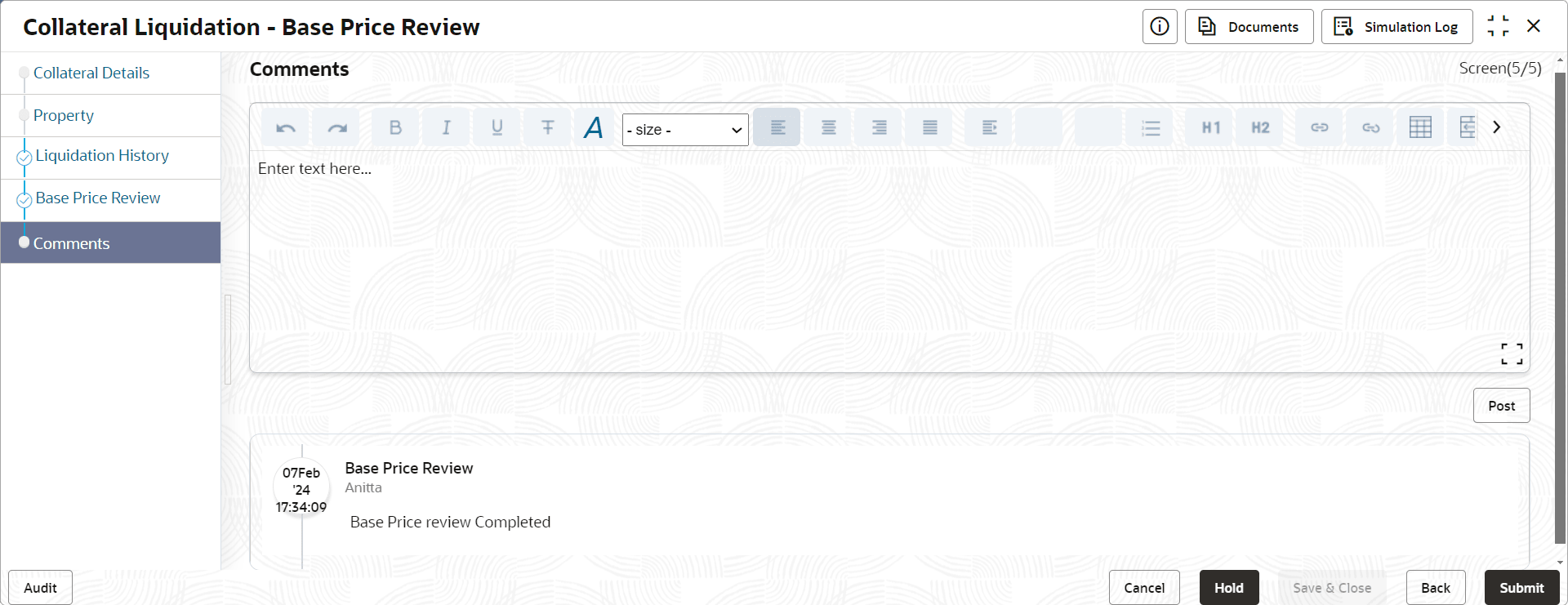Align text left
Image resolution: width=1568 pixels, height=605 pixels.
777,127
